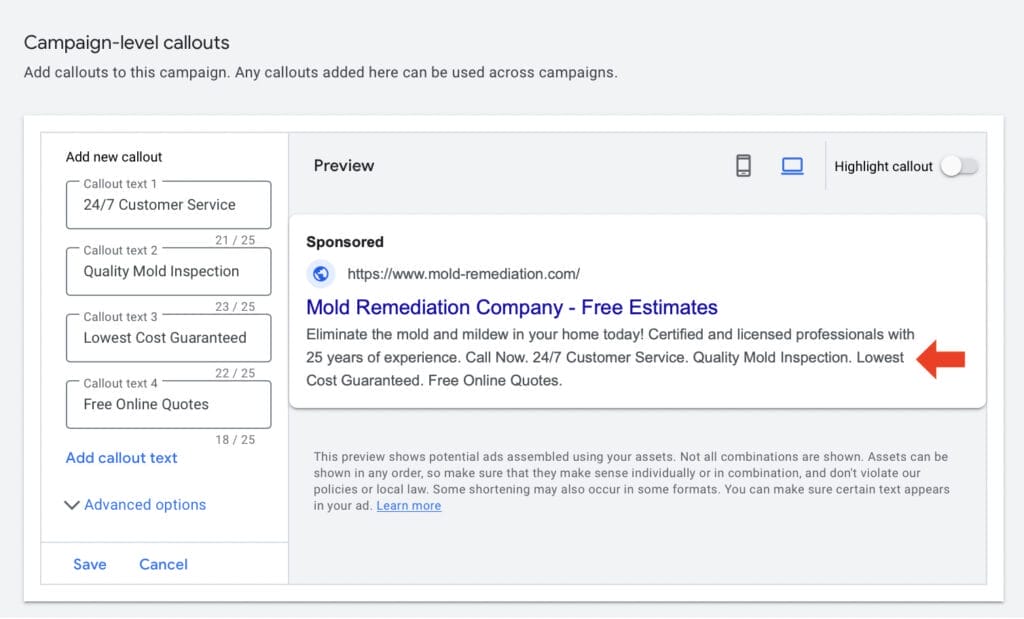Click the Free Online Quotes callout field
Viewport: 1024px width, 619px height.
168,404
